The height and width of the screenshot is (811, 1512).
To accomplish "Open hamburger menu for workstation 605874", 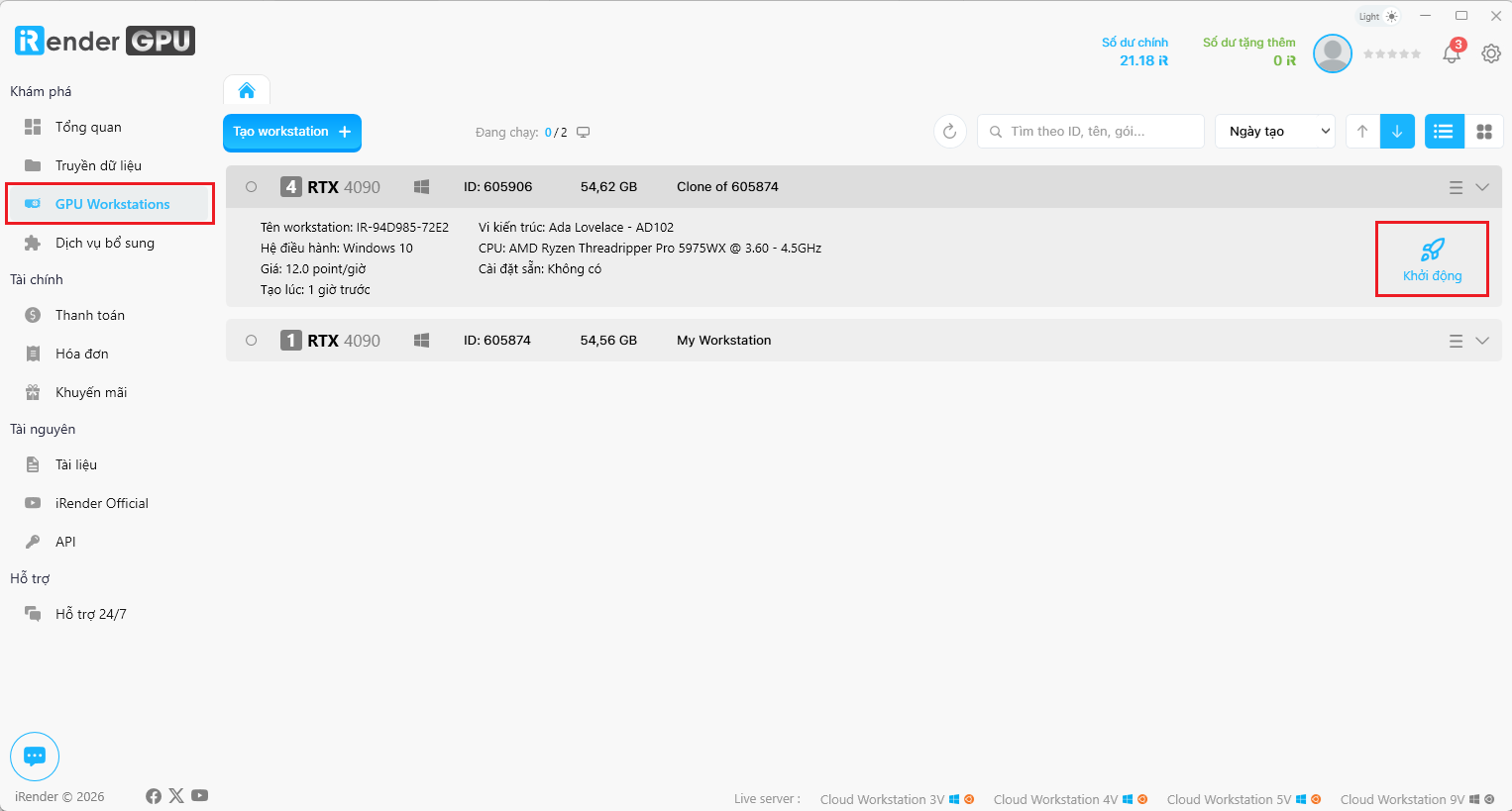I will 1456,341.
